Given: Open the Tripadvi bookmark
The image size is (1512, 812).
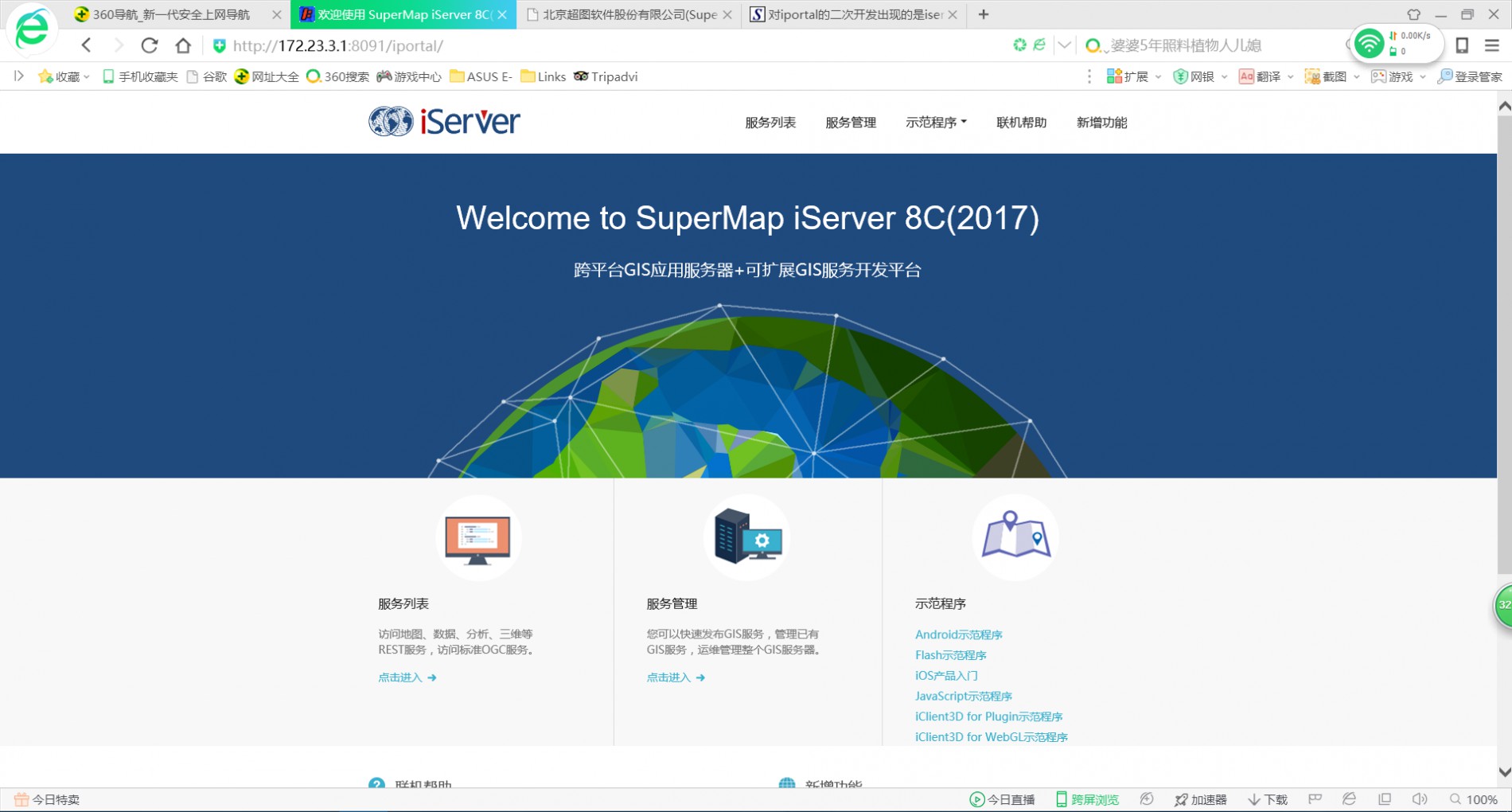Looking at the screenshot, I should [x=606, y=76].
